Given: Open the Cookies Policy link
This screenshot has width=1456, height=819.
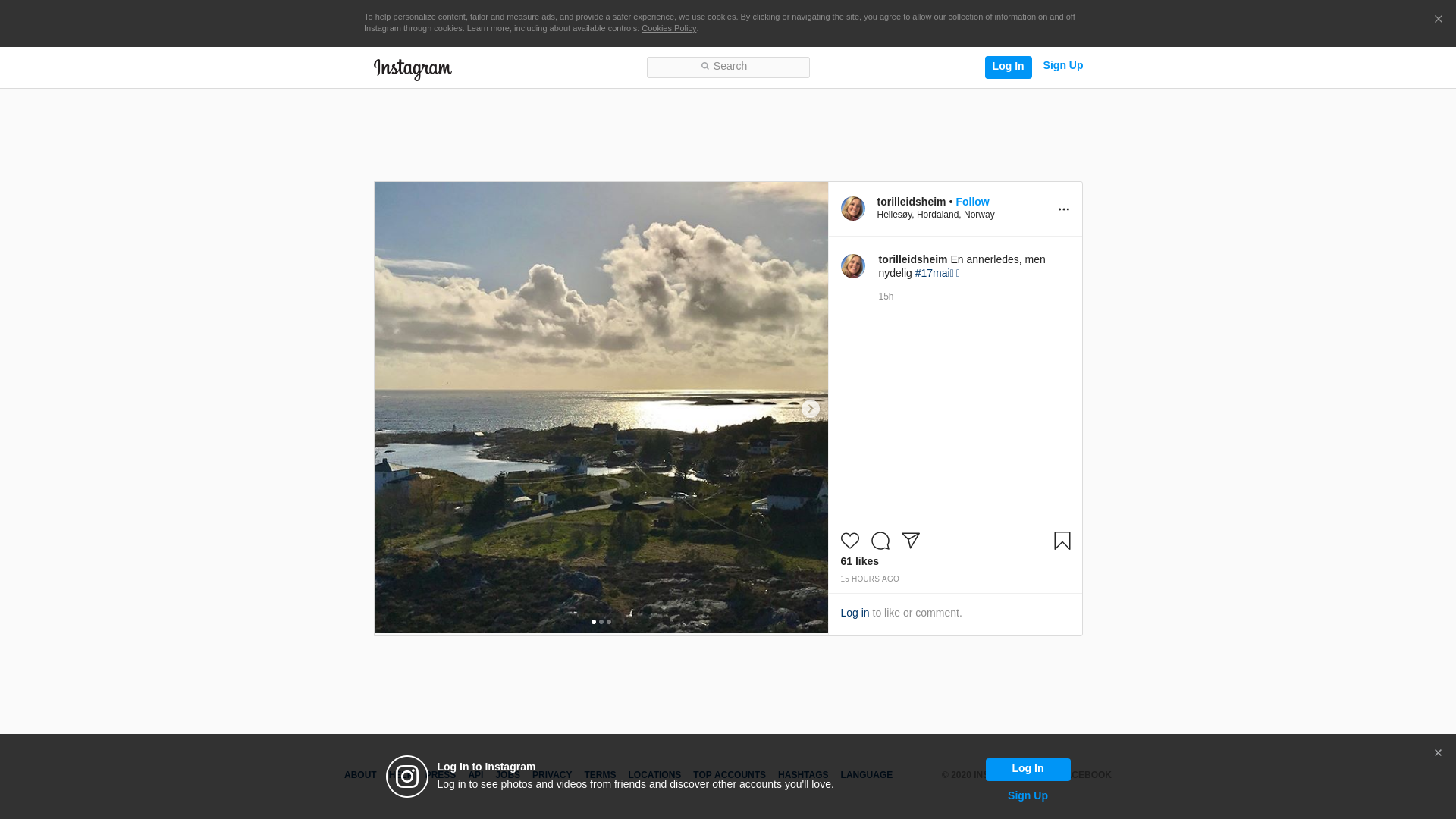Looking at the screenshot, I should click(668, 29).
